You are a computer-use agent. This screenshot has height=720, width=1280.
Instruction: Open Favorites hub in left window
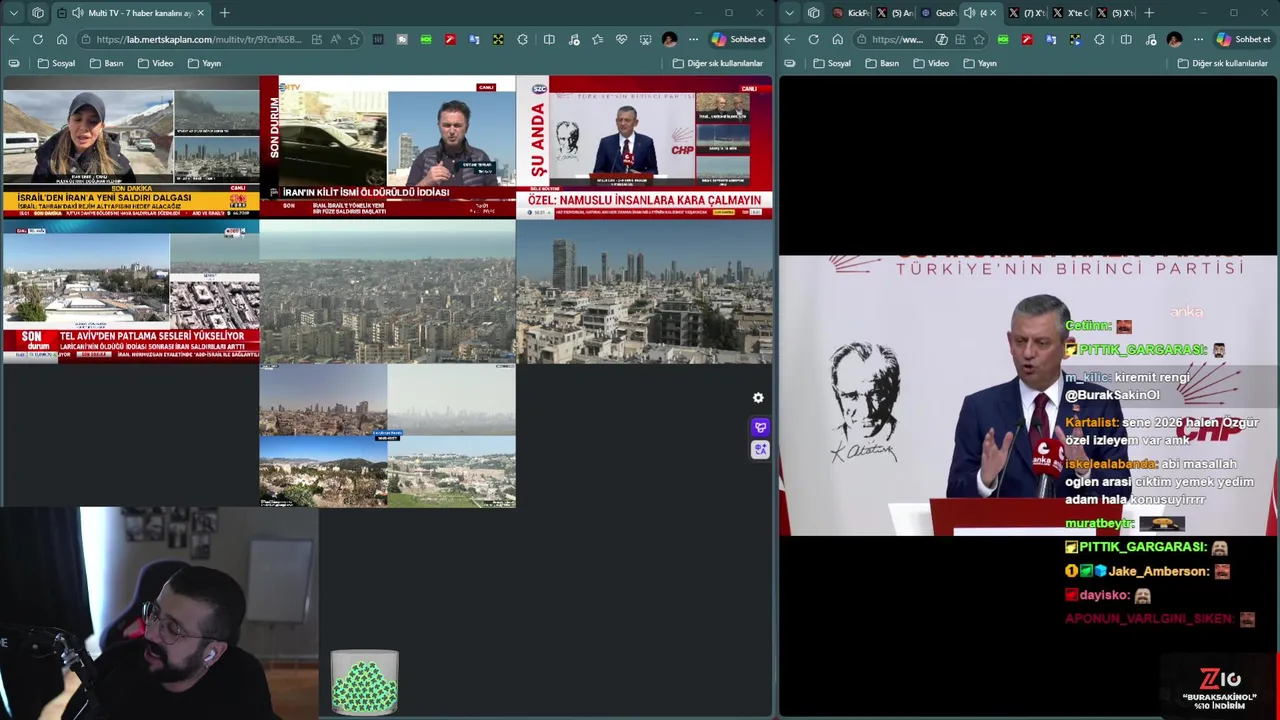pos(597,39)
